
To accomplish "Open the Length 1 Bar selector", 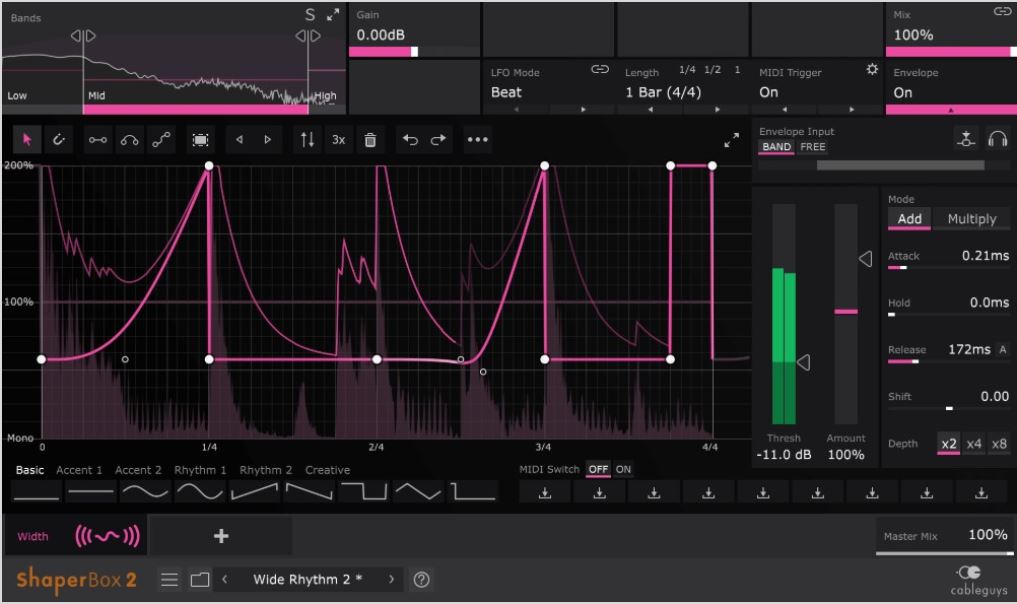I will click(x=664, y=91).
